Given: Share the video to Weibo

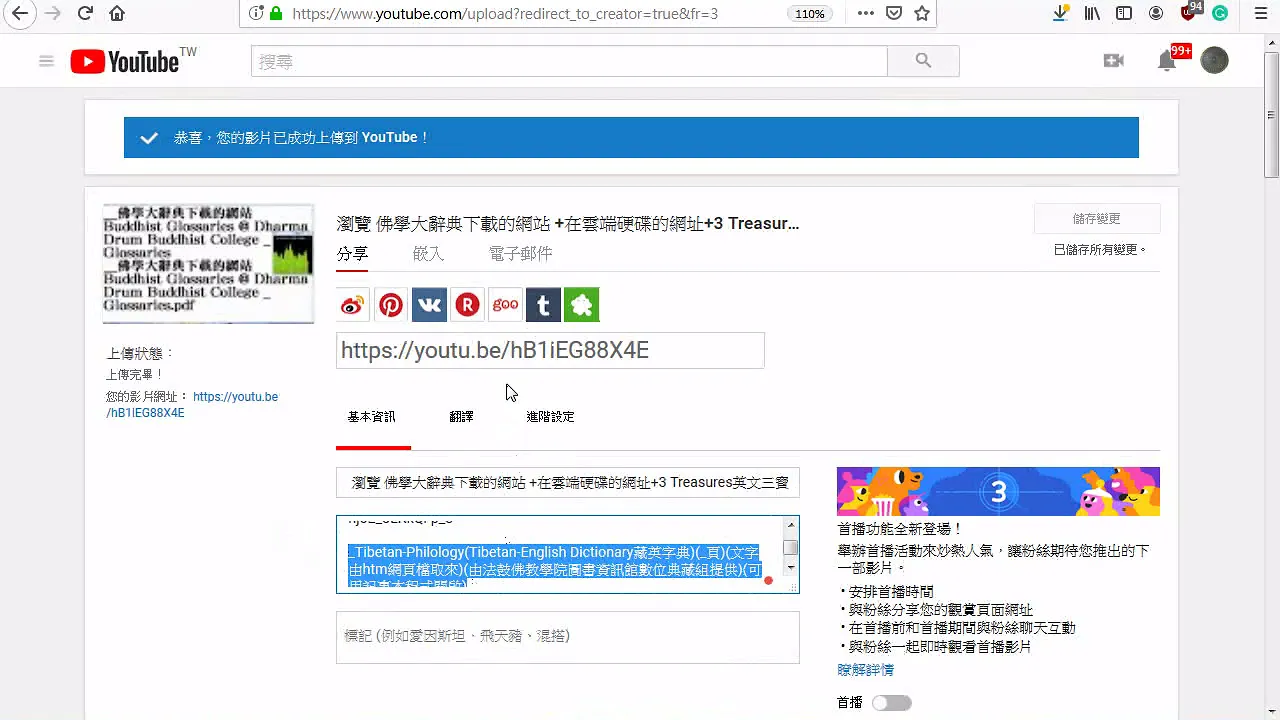Looking at the screenshot, I should point(353,305).
